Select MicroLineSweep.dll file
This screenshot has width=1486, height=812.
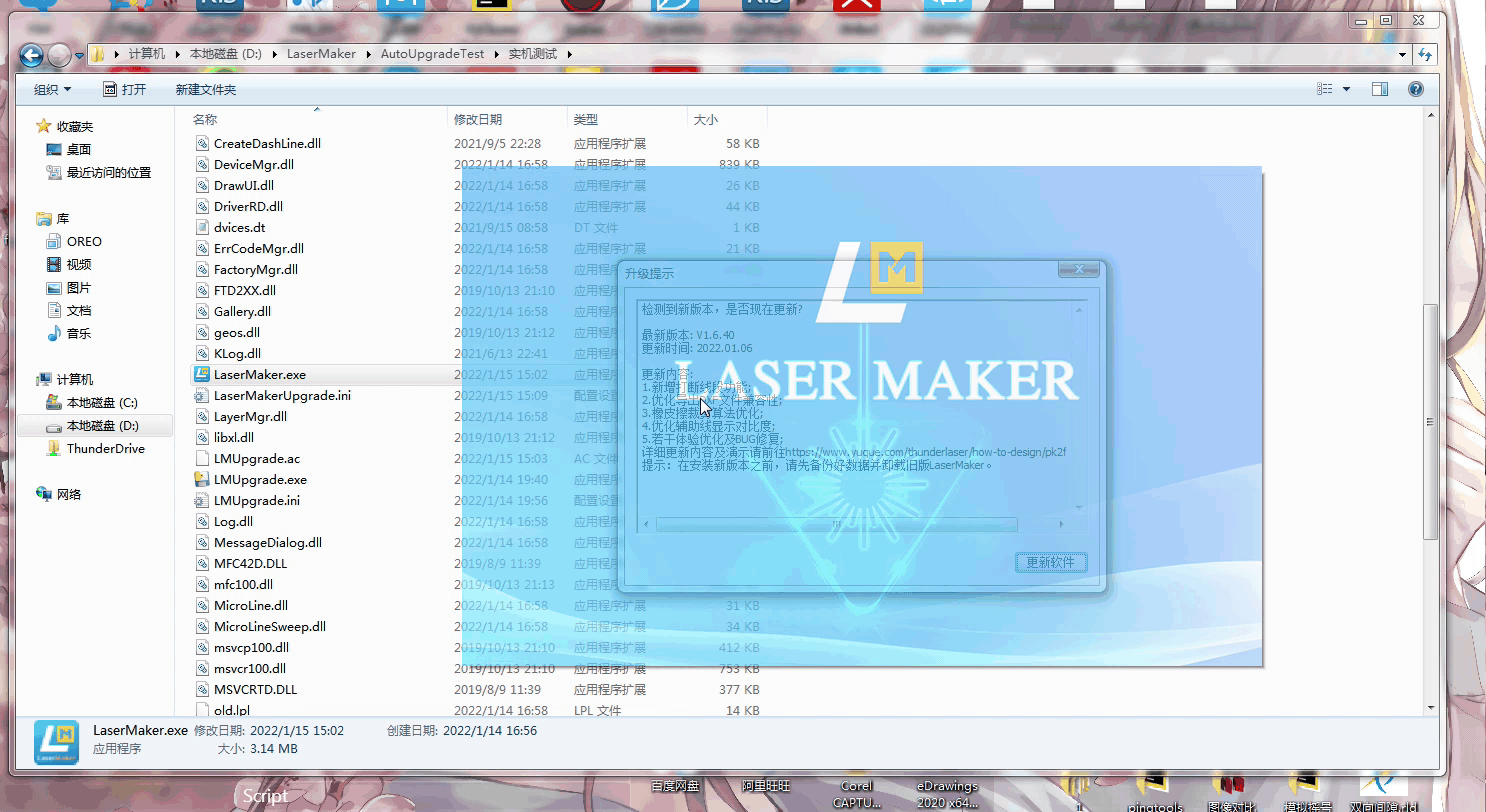[269, 626]
